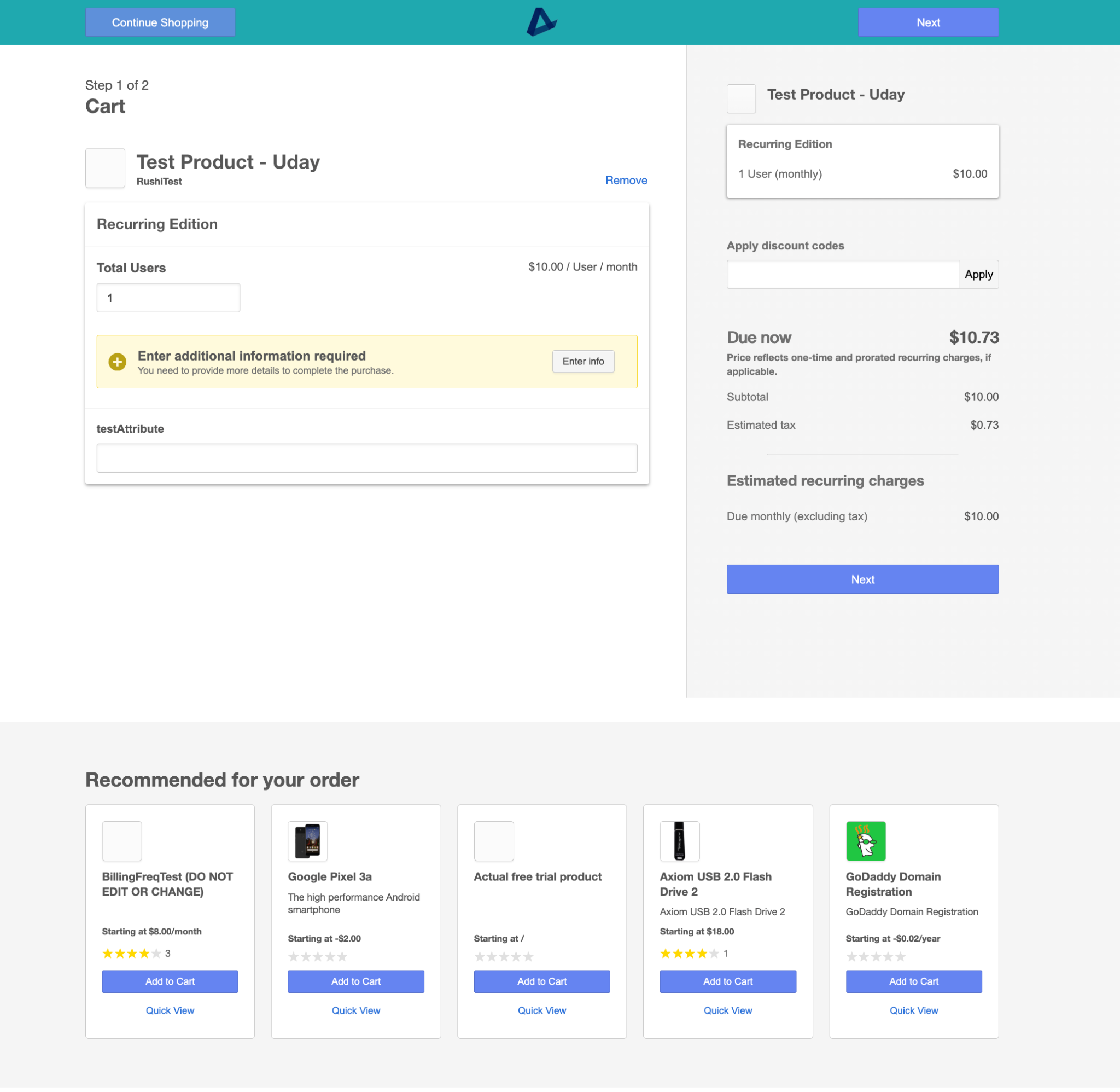1120x1092 pixels.
Task: Click the GoDaddy logo icon
Action: (866, 841)
